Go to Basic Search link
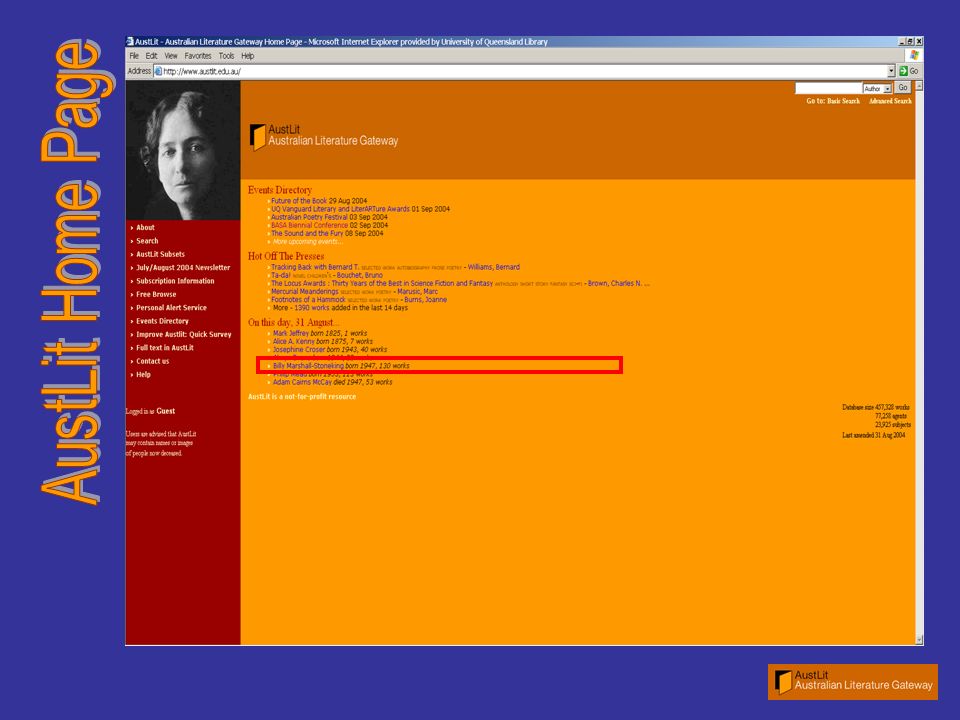This screenshot has width=960, height=720. (x=843, y=101)
